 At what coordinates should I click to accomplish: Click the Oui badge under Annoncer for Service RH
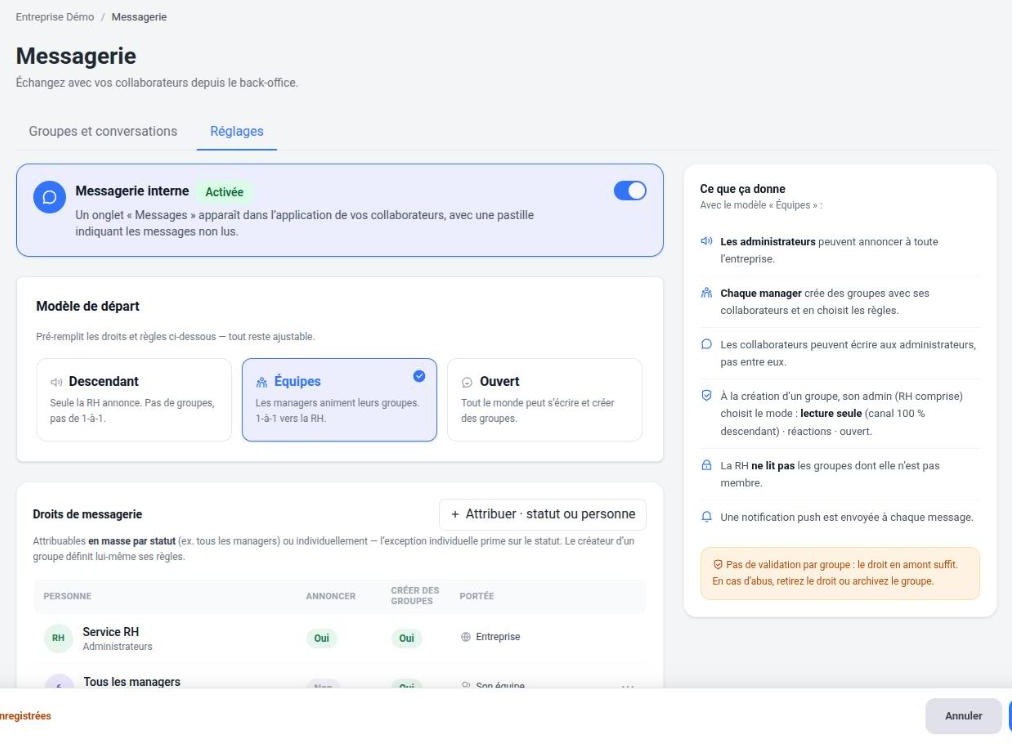321,638
